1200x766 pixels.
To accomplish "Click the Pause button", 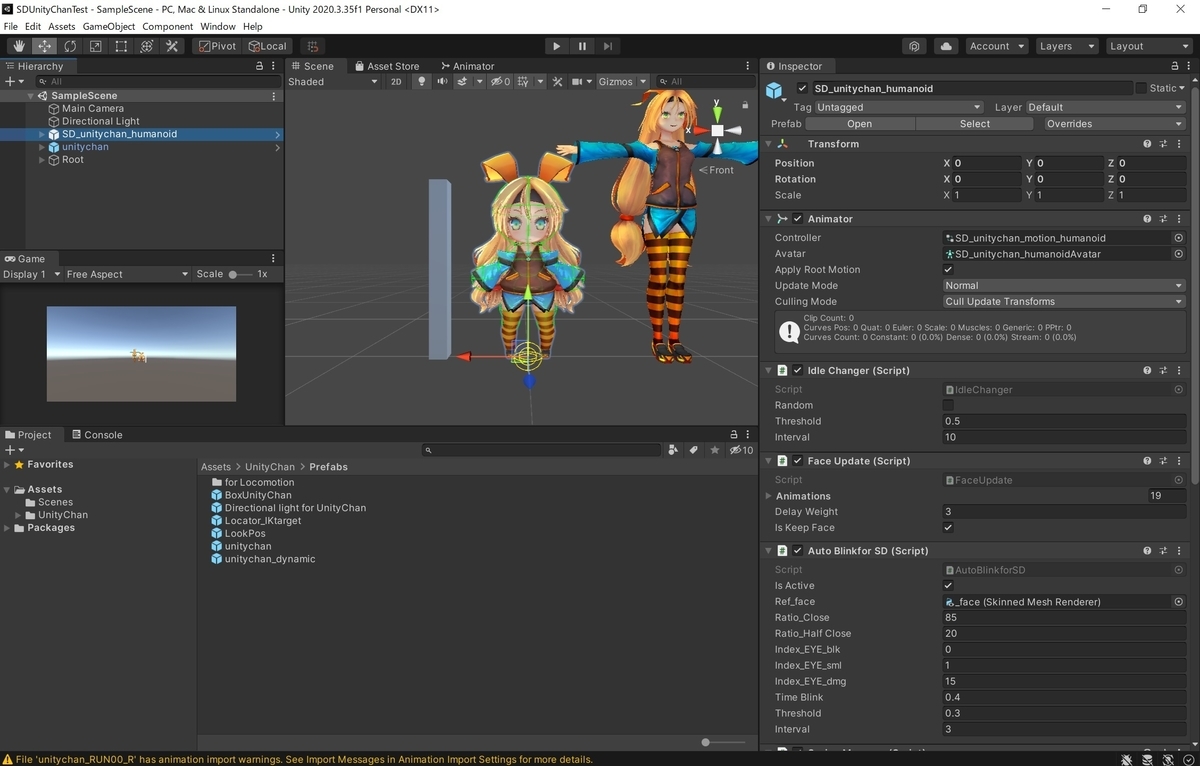I will pyautogui.click(x=582, y=46).
